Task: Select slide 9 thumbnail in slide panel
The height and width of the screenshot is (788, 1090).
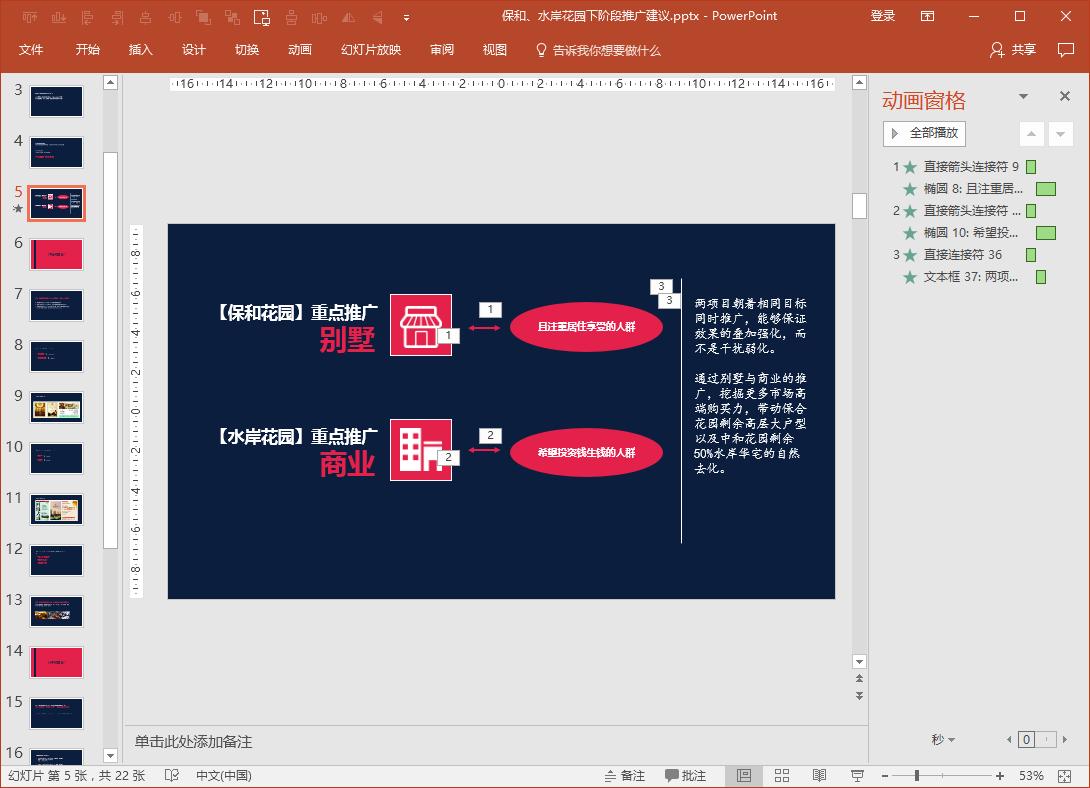Action: click(x=56, y=407)
